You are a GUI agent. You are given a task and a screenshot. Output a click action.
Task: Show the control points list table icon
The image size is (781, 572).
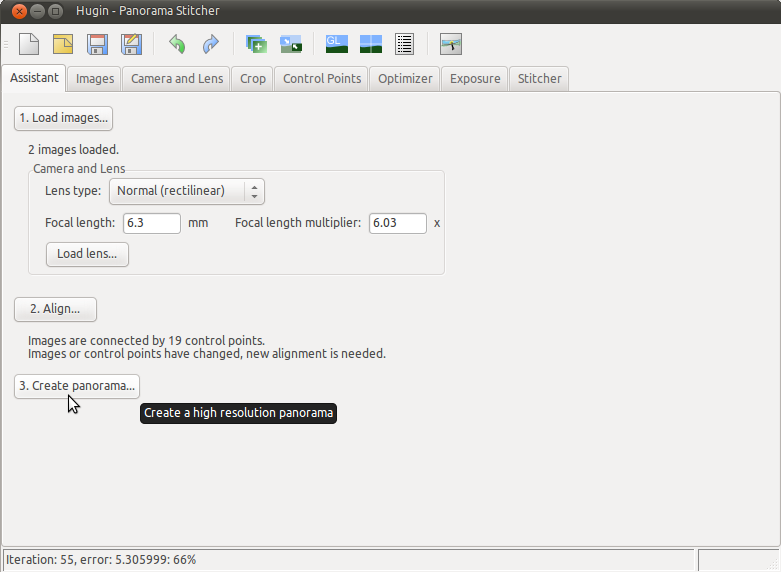coord(404,44)
